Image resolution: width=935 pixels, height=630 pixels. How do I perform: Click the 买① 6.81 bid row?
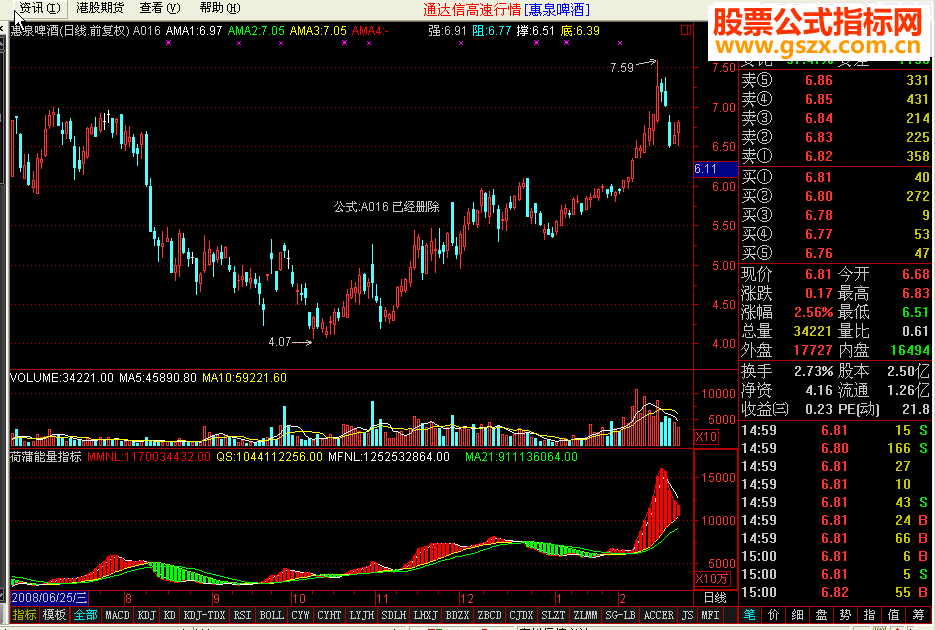pyautogui.click(x=835, y=177)
